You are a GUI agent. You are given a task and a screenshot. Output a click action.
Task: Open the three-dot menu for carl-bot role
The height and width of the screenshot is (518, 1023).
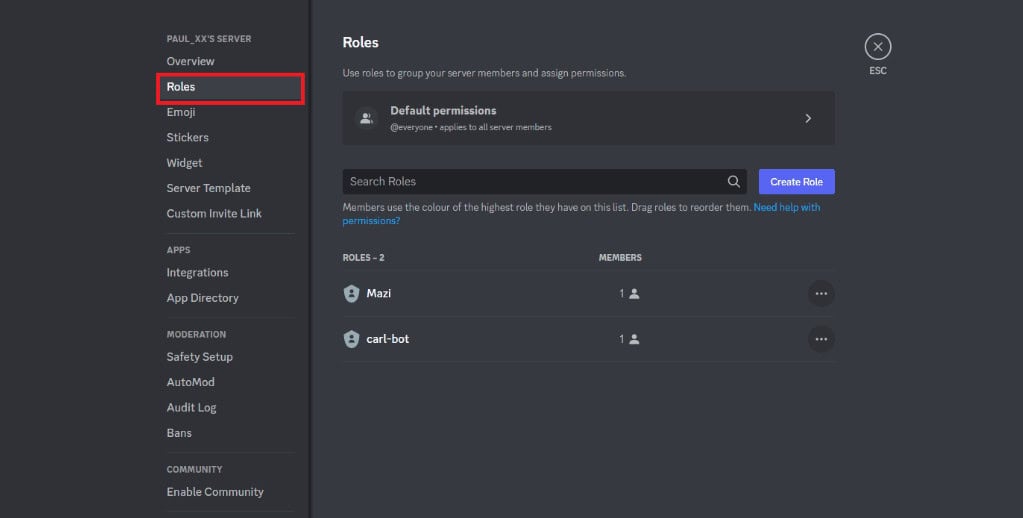pyautogui.click(x=821, y=339)
